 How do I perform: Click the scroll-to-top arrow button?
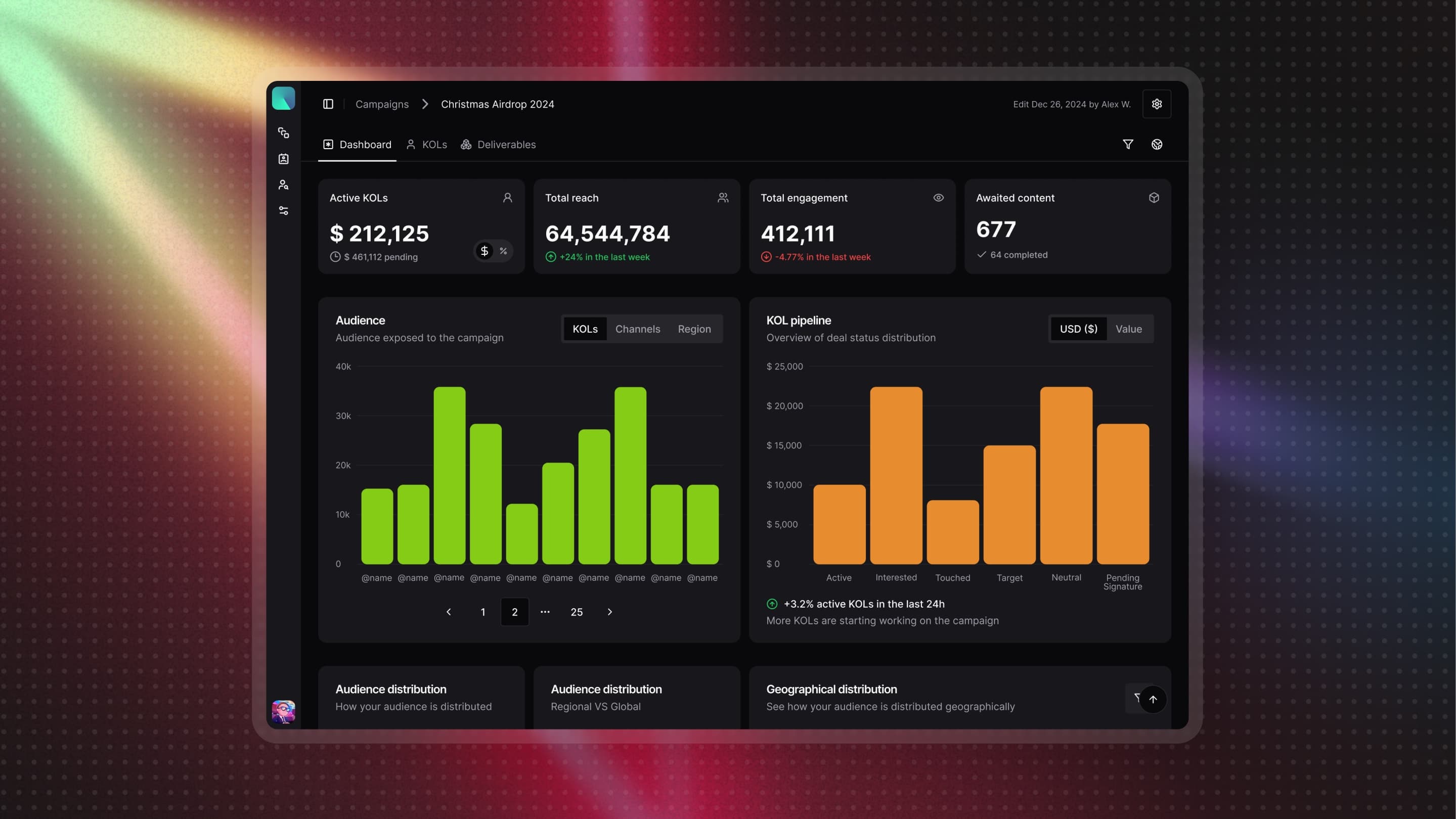pyautogui.click(x=1153, y=699)
